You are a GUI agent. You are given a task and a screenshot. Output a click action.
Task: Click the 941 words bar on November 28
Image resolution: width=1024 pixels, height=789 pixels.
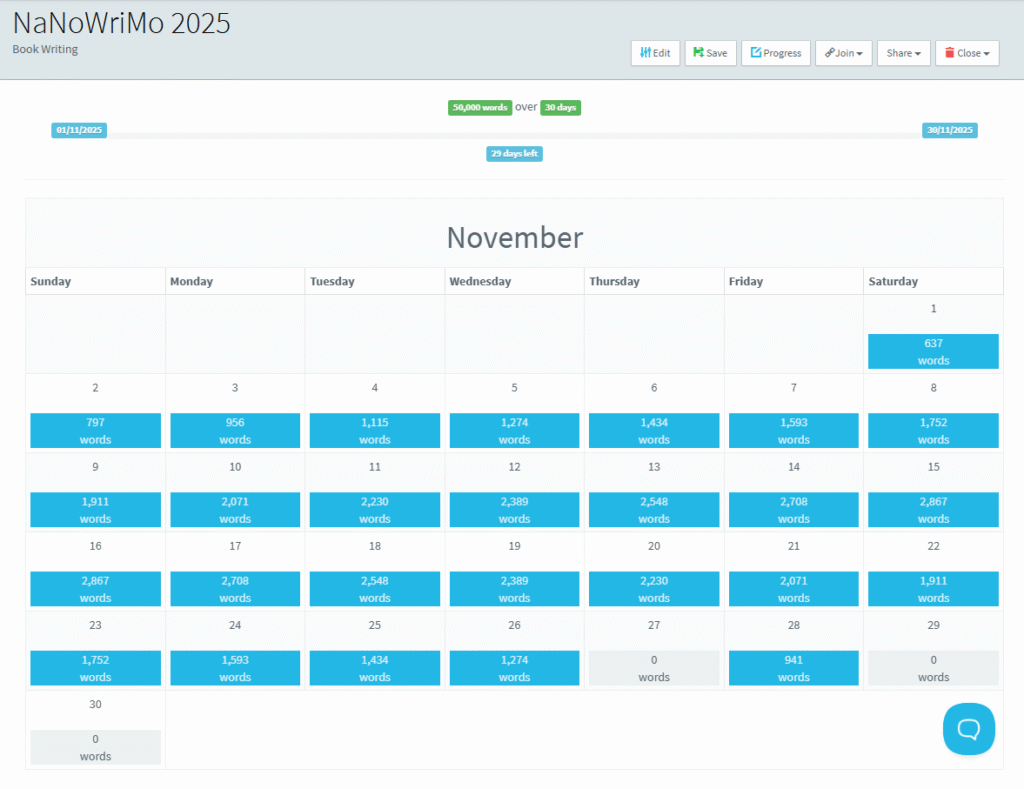coord(793,668)
